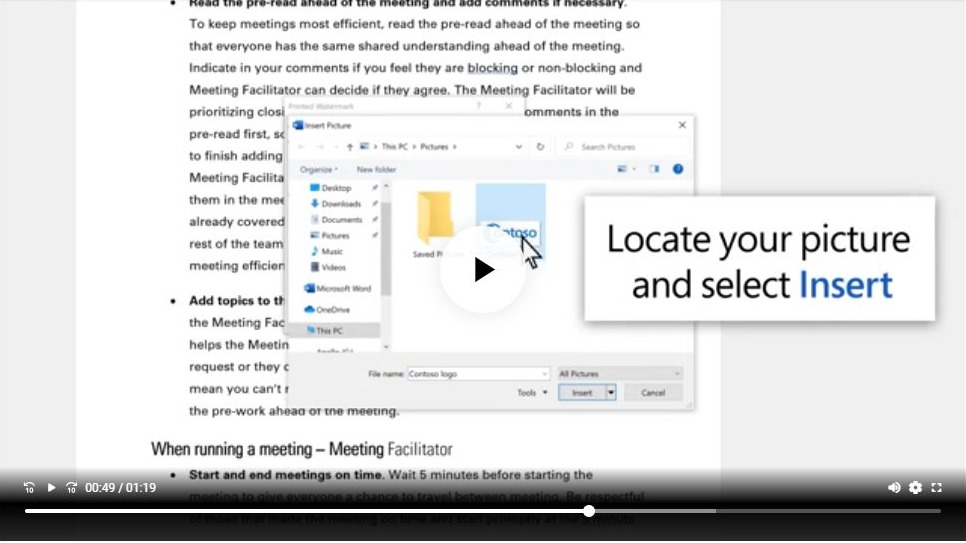Open the All Pictures file type dropdown

620,374
